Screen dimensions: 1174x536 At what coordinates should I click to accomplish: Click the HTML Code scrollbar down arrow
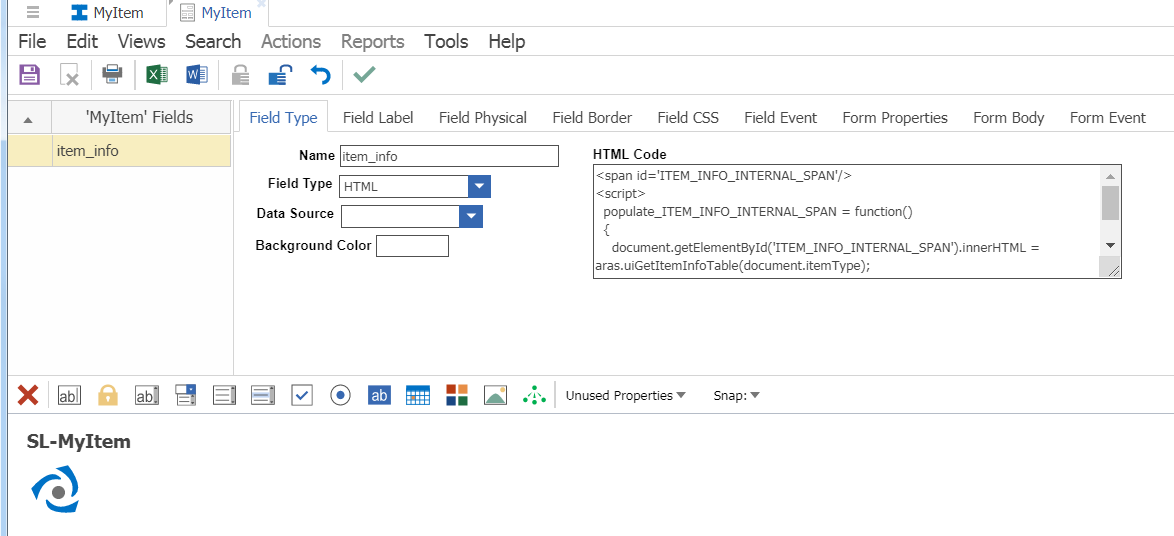1110,245
